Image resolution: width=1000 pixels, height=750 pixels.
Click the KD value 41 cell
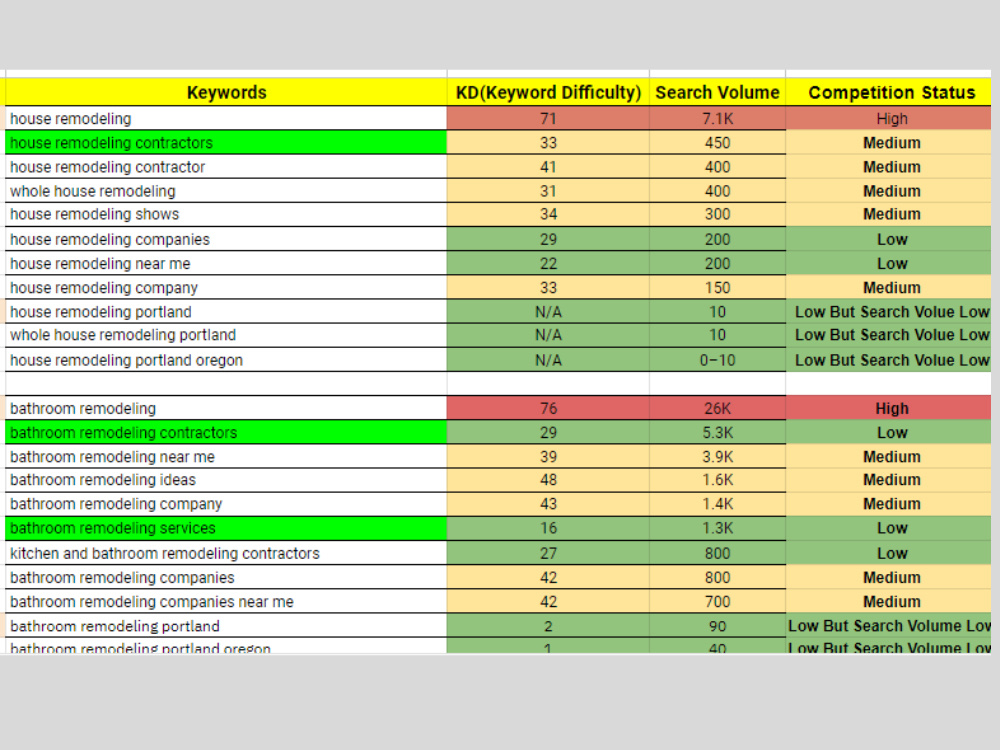(548, 167)
